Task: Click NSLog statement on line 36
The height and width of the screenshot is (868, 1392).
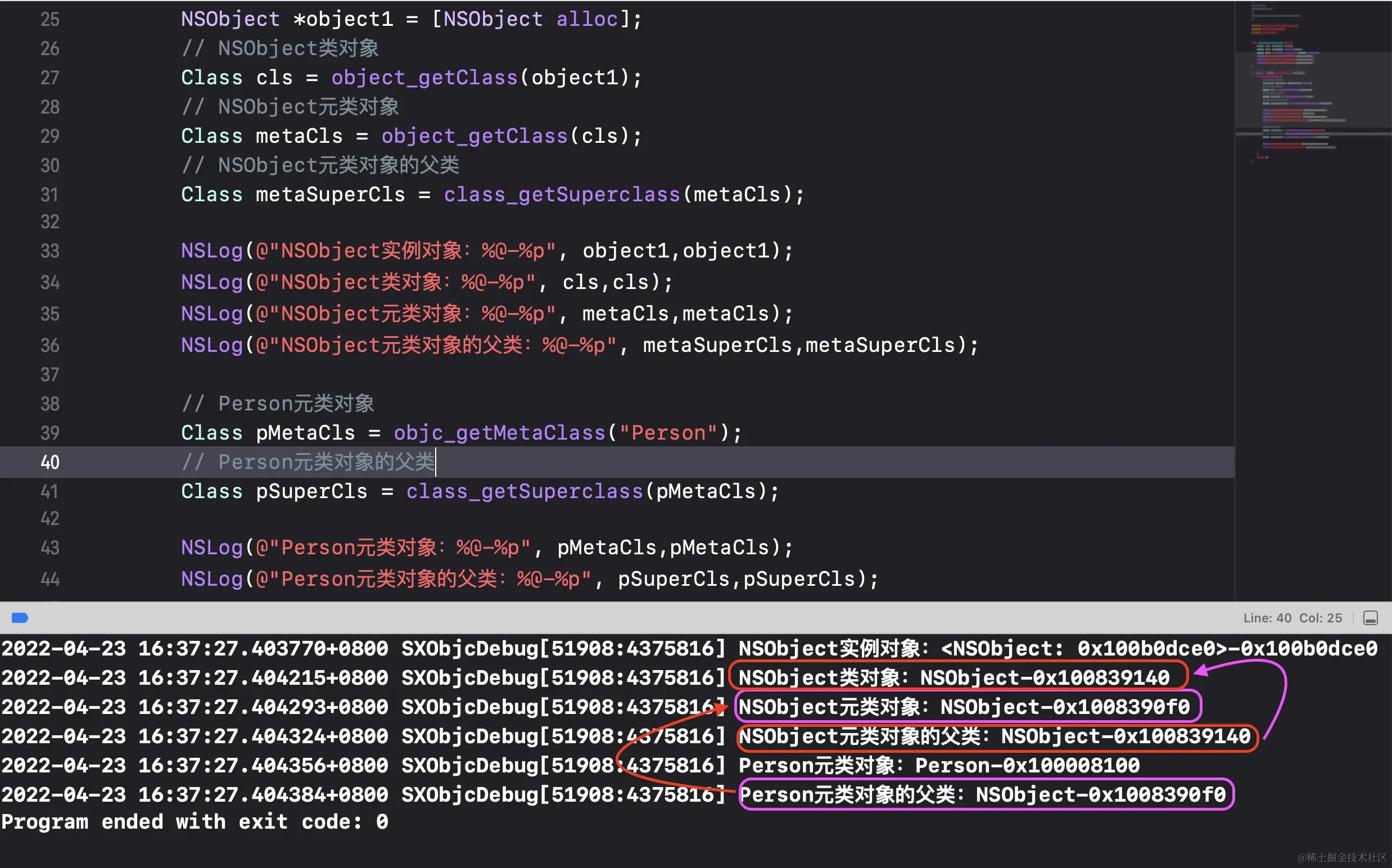Action: click(x=212, y=345)
